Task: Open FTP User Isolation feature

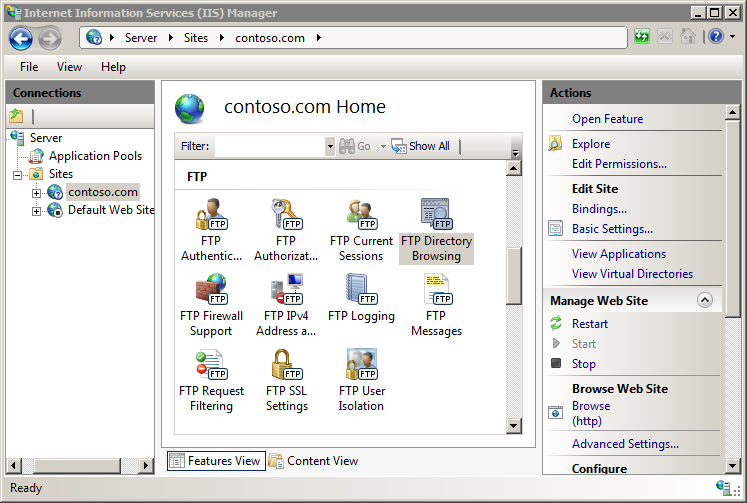Action: click(362, 380)
